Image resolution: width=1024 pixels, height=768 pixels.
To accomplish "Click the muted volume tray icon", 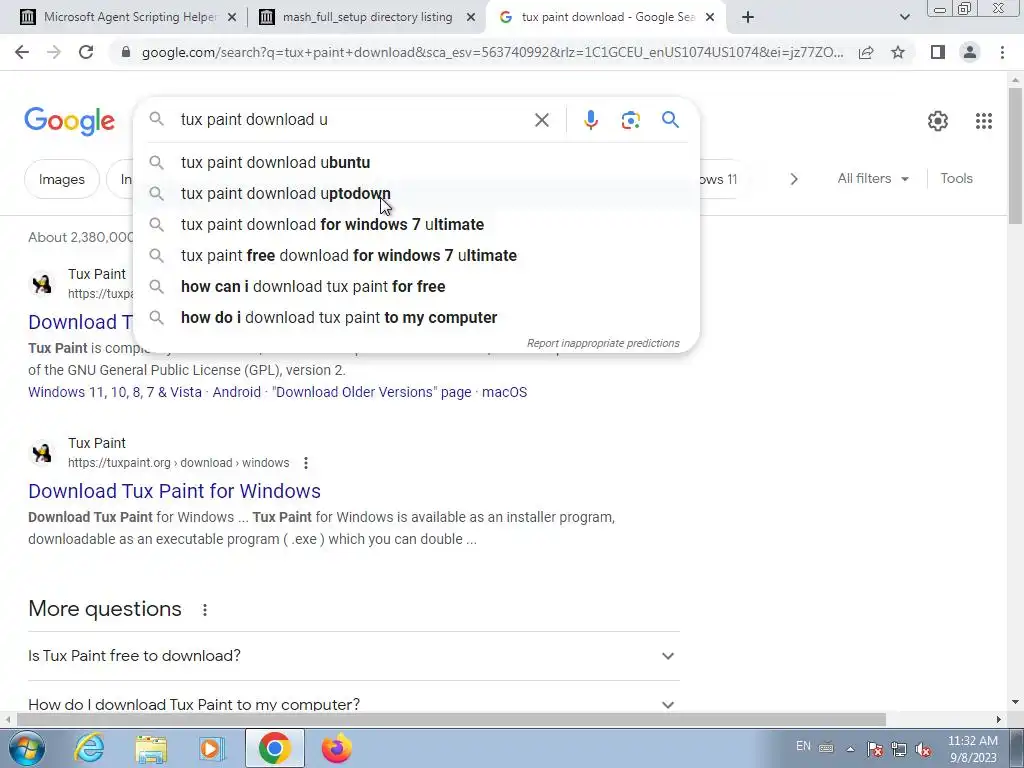I will pos(923,749).
